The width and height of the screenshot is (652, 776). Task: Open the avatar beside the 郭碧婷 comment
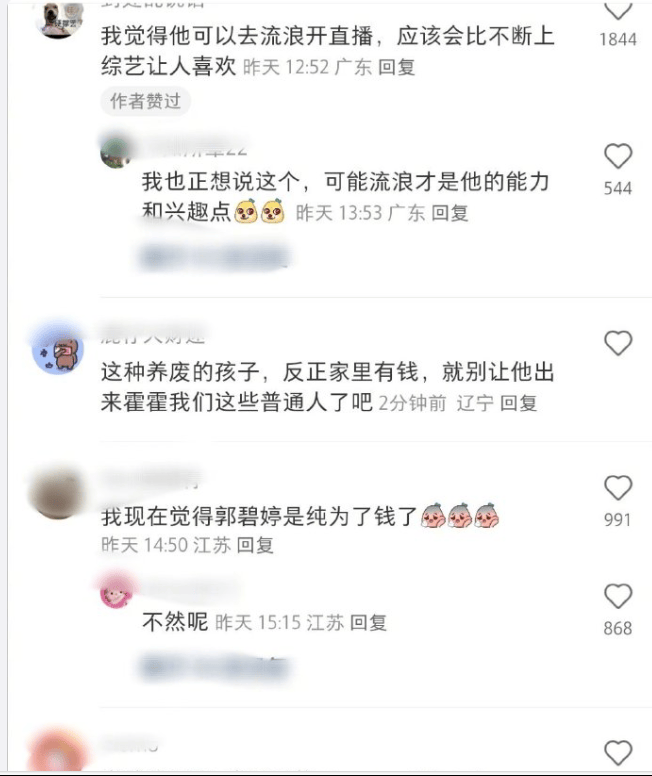tap(57, 493)
